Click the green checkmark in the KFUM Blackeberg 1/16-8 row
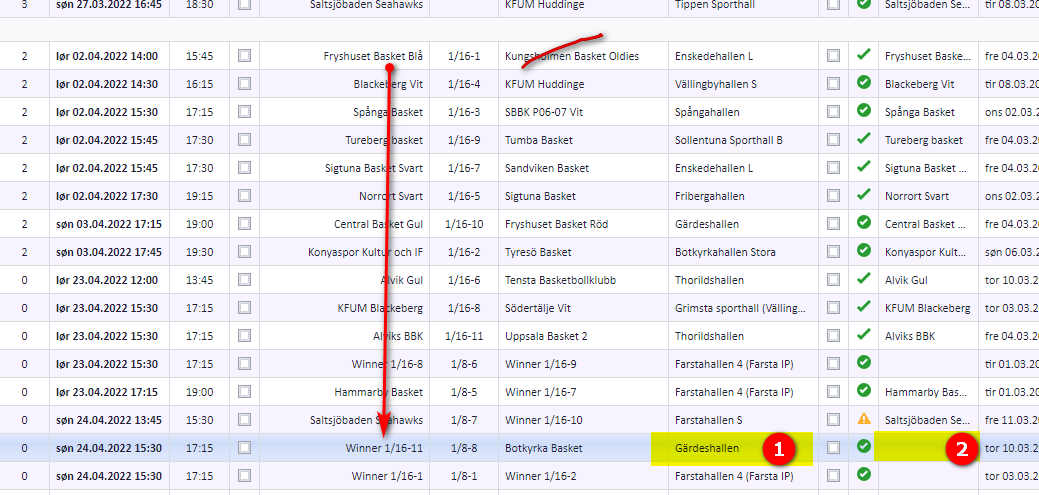The image size is (1039, 495). coord(863,306)
